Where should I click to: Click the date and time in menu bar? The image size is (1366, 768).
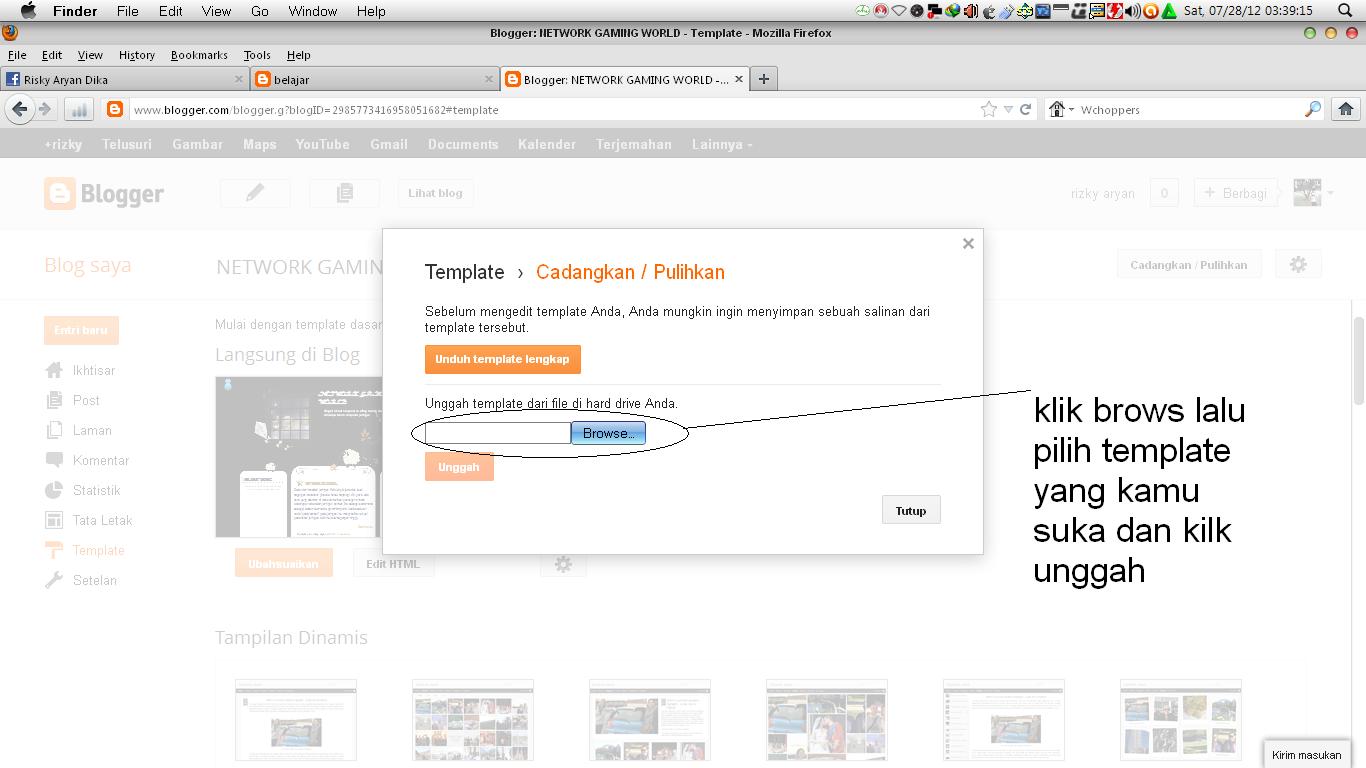pyautogui.click(x=1248, y=11)
